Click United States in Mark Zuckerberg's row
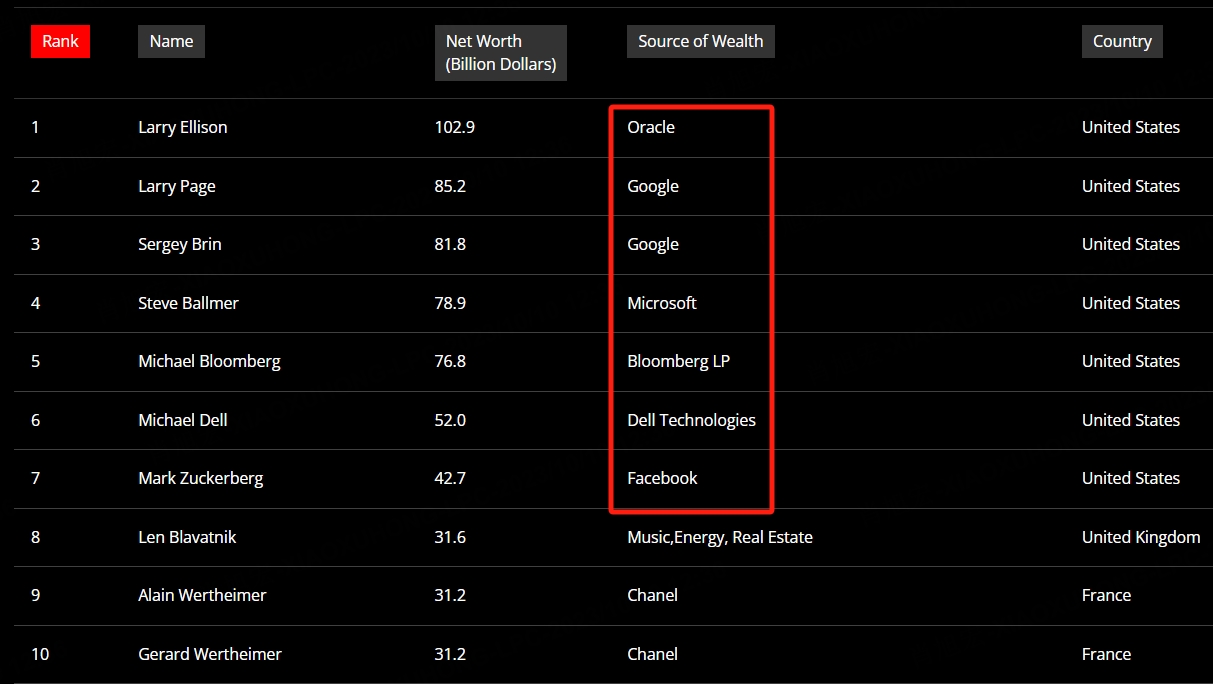This screenshot has height=684, width=1213. point(1131,478)
